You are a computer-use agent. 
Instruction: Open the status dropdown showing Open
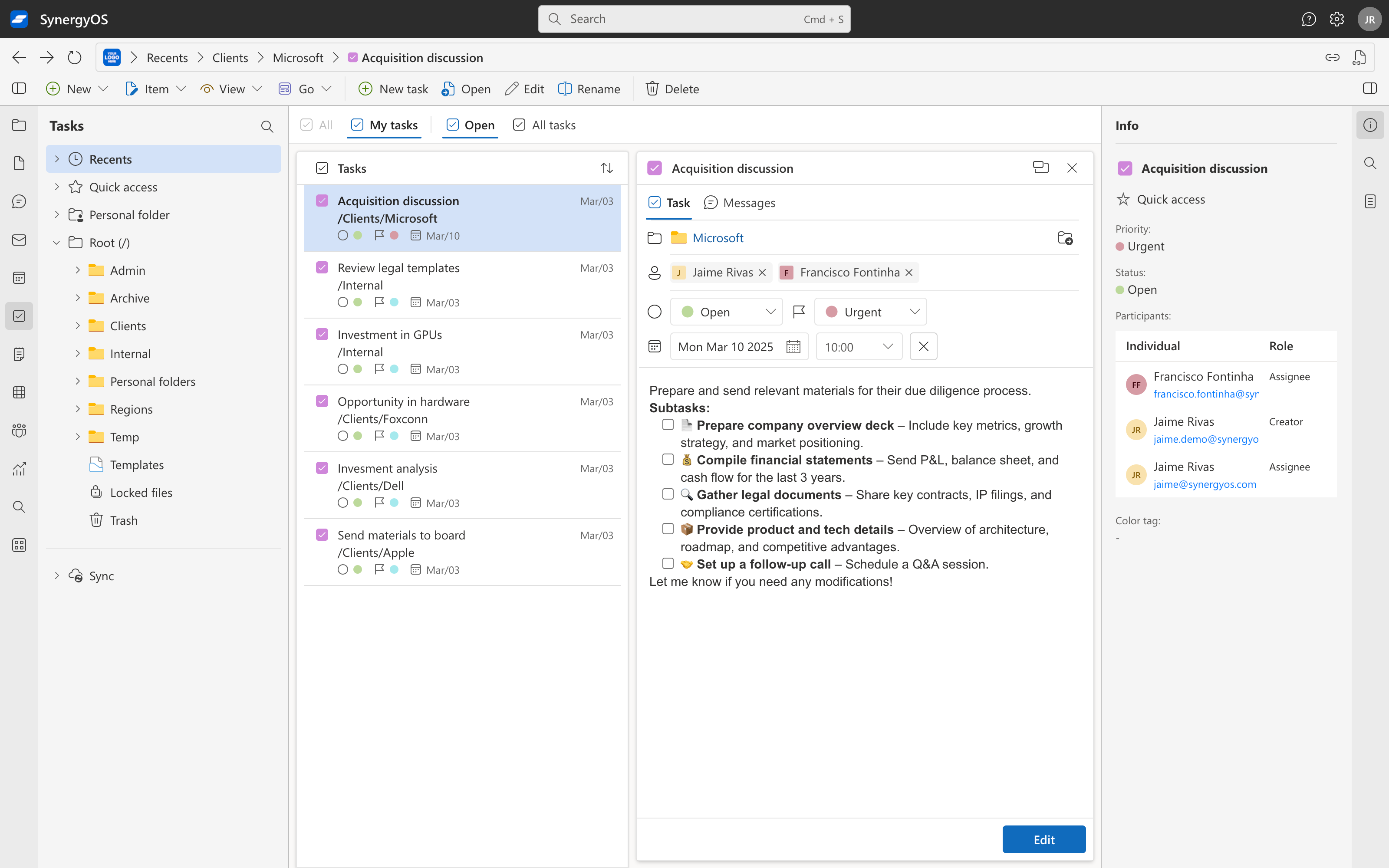click(x=726, y=312)
